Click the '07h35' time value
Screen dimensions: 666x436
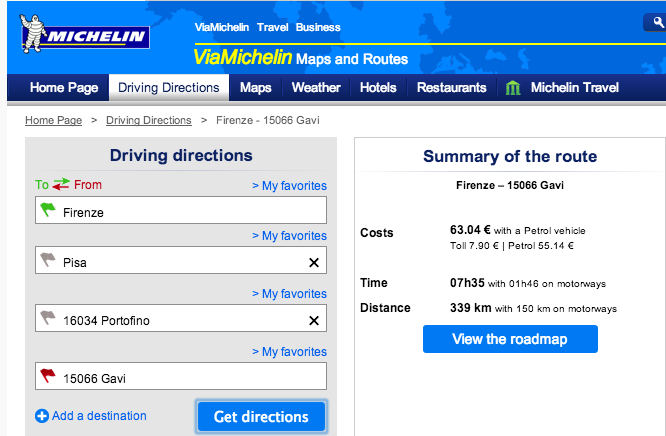[x=467, y=283]
